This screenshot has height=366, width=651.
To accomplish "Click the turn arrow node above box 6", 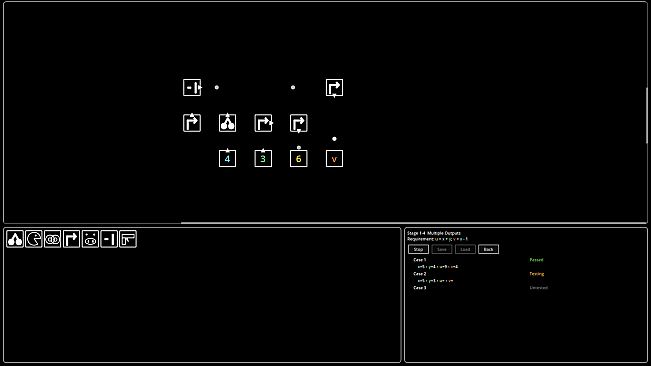I will pos(299,123).
